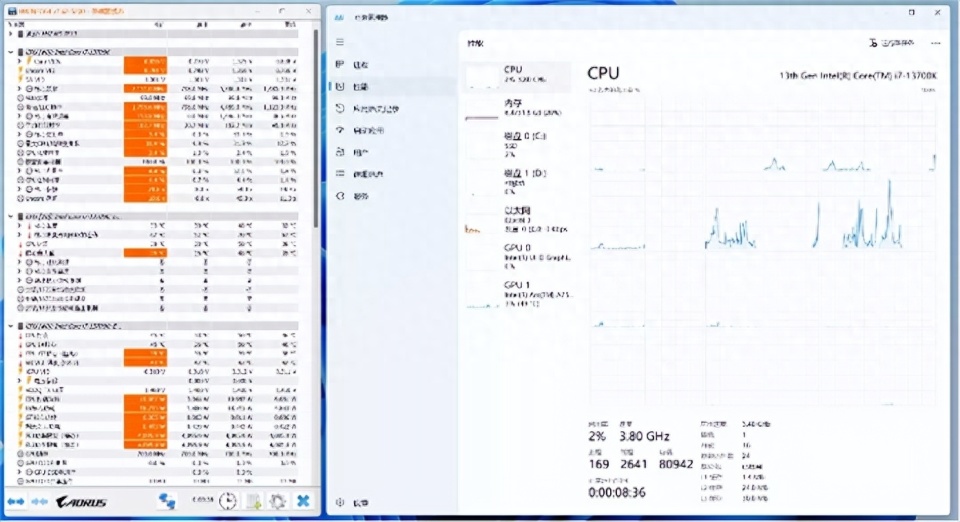Image resolution: width=960 pixels, height=522 pixels.
Task: Open Details page in Task Manager sidebar
Action: pos(392,174)
